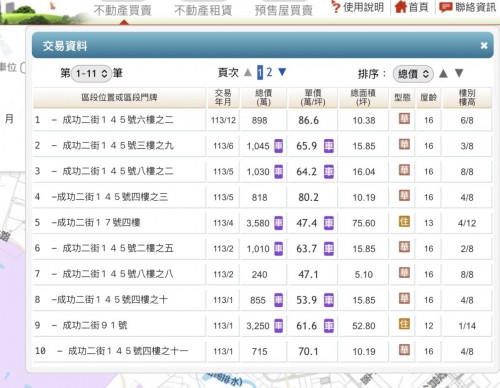The image size is (500, 388).
Task: Go to previous page up arrow
Action: (x=248, y=72)
